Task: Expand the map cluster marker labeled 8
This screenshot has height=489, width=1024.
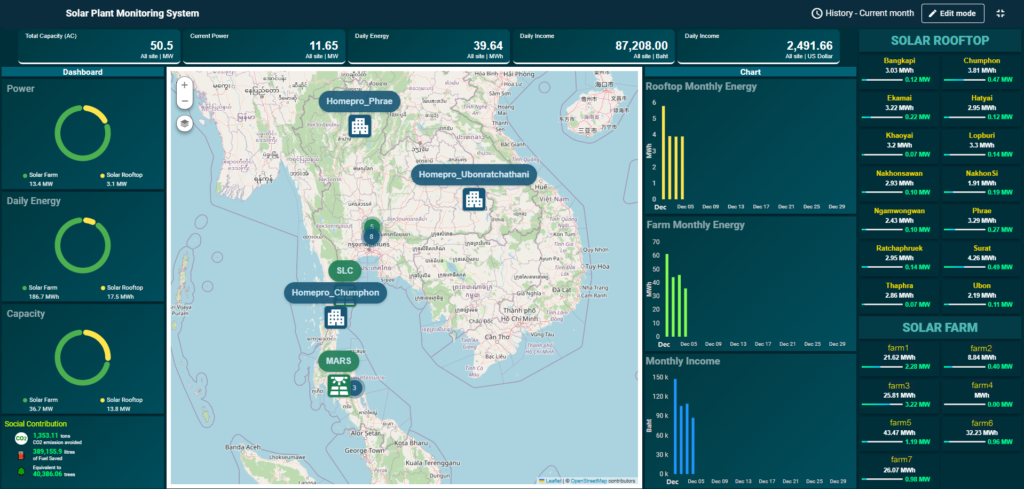Action: (x=371, y=235)
